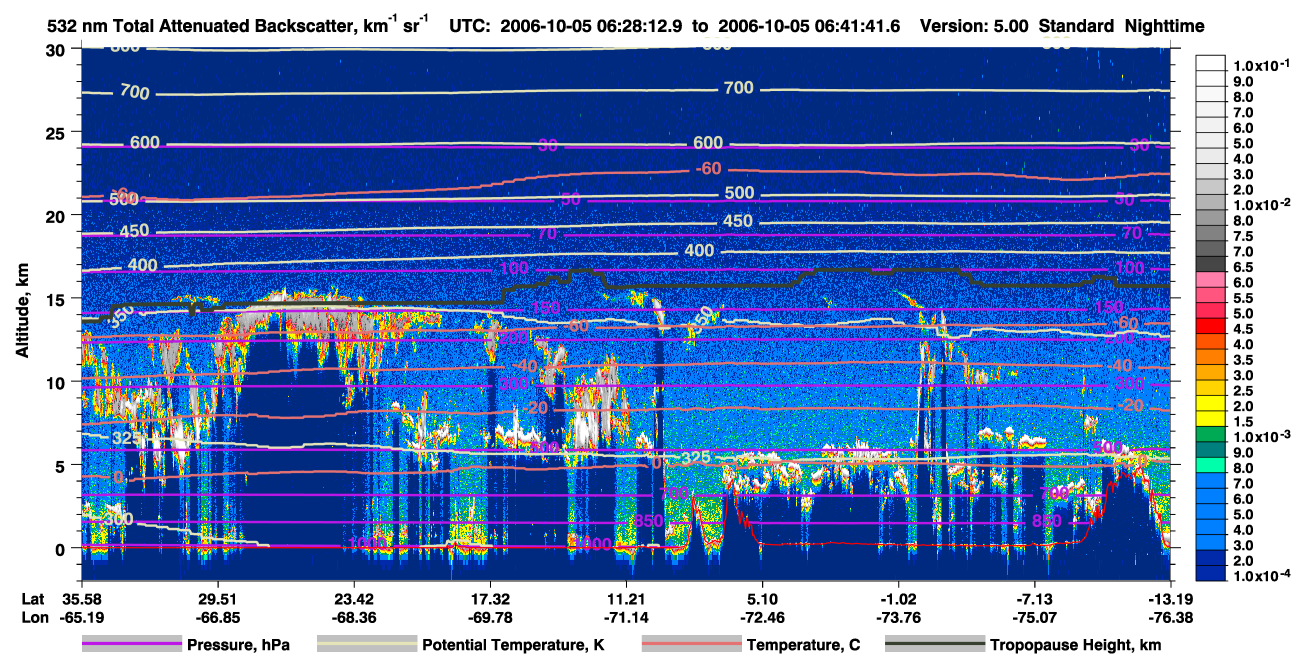Click the colorbar label '1.0x10-1'
1300x667 pixels.
(1262, 64)
